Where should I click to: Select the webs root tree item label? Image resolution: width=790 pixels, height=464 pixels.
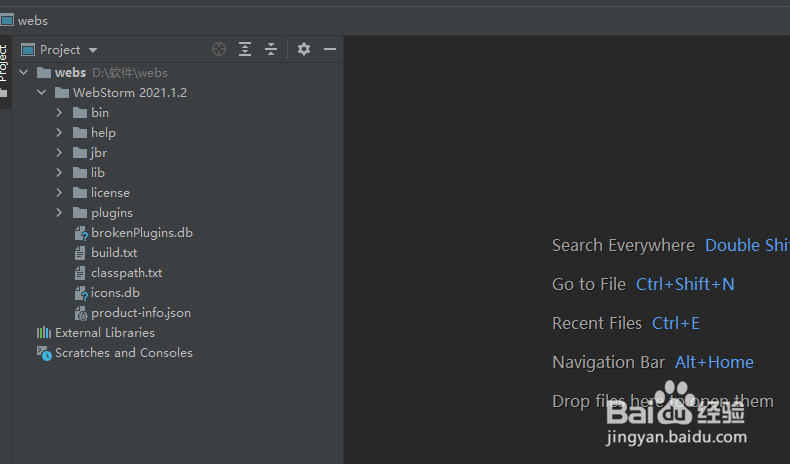coord(71,73)
